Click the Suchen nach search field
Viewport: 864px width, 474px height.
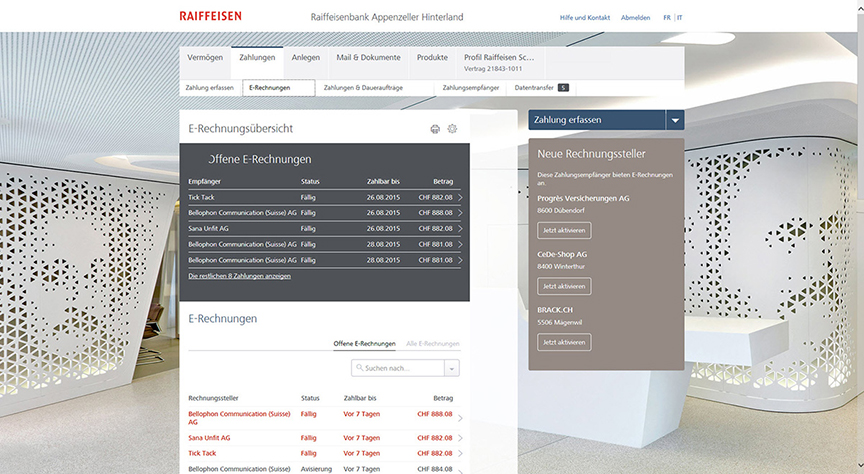pyautogui.click(x=397, y=369)
